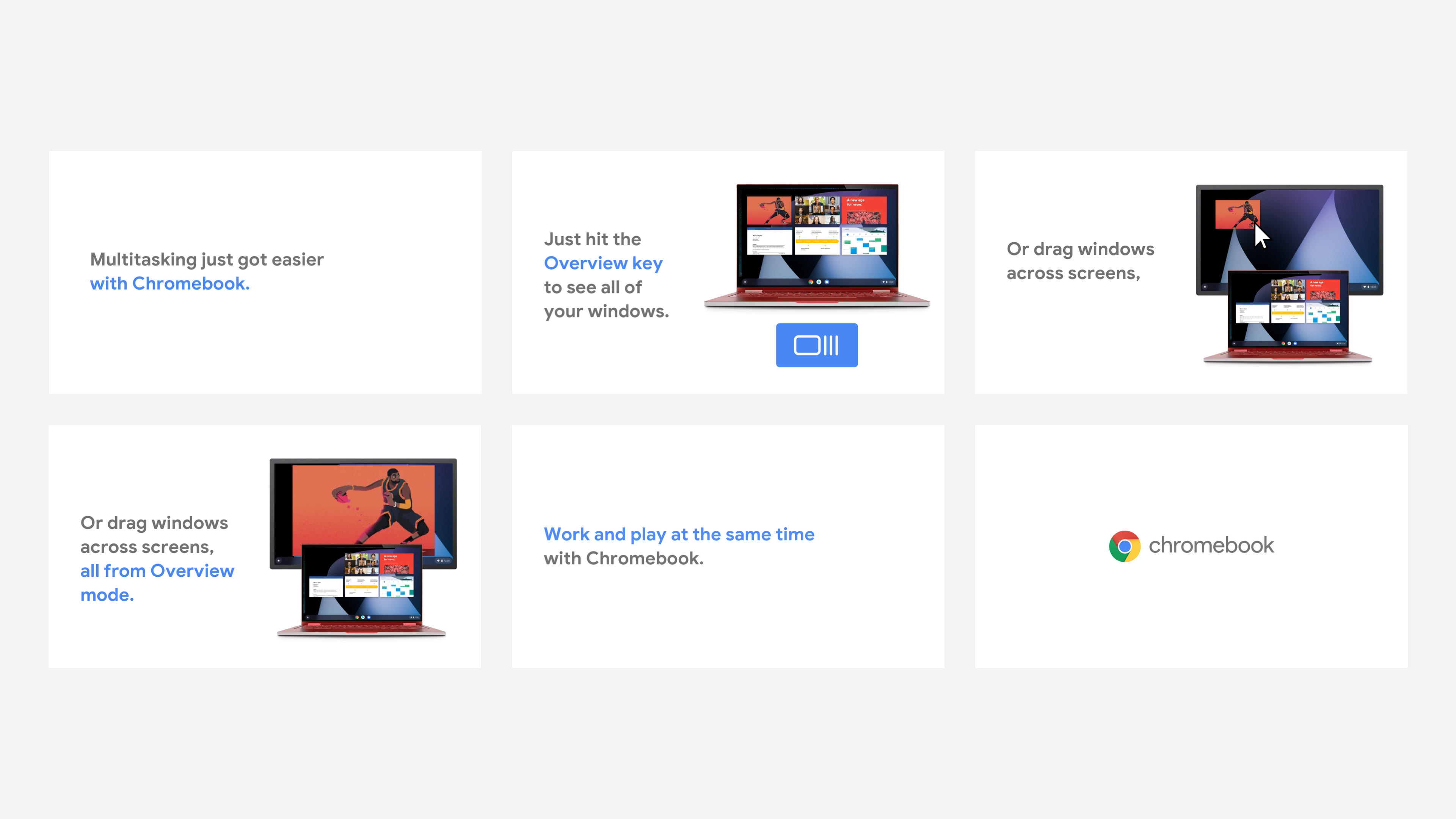The image size is (1456, 819).
Task: Click Chrome icon in laptop shelf, Overview card
Action: tap(811, 281)
